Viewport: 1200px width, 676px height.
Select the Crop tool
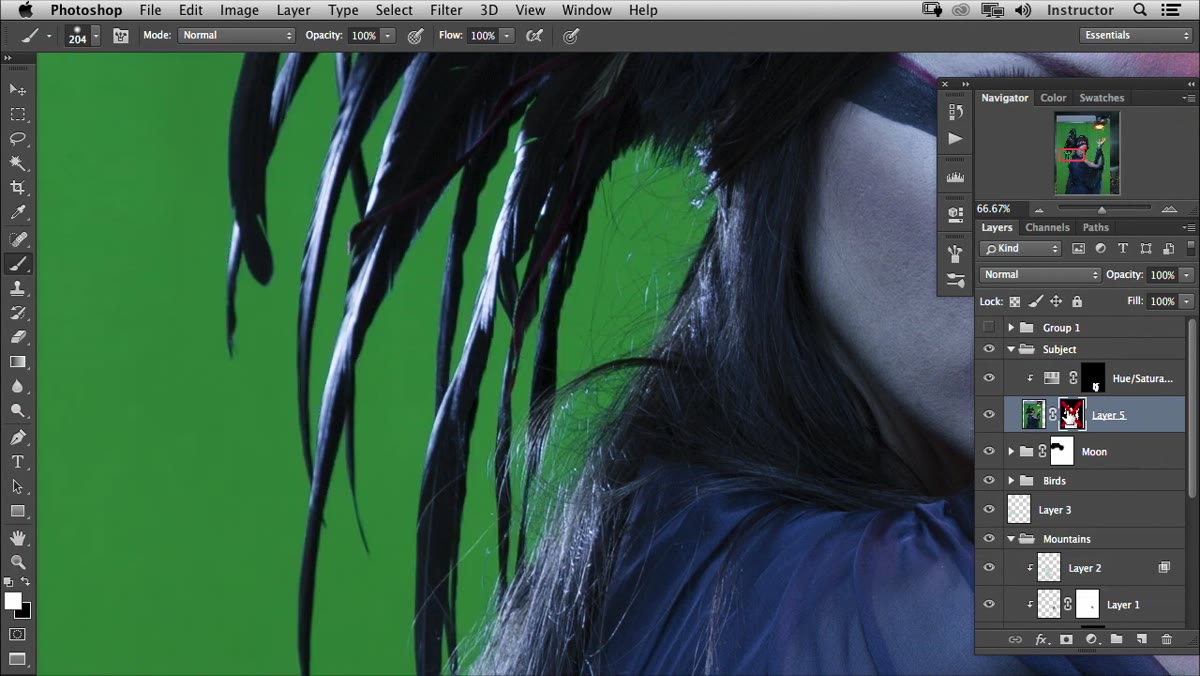pyautogui.click(x=18, y=188)
